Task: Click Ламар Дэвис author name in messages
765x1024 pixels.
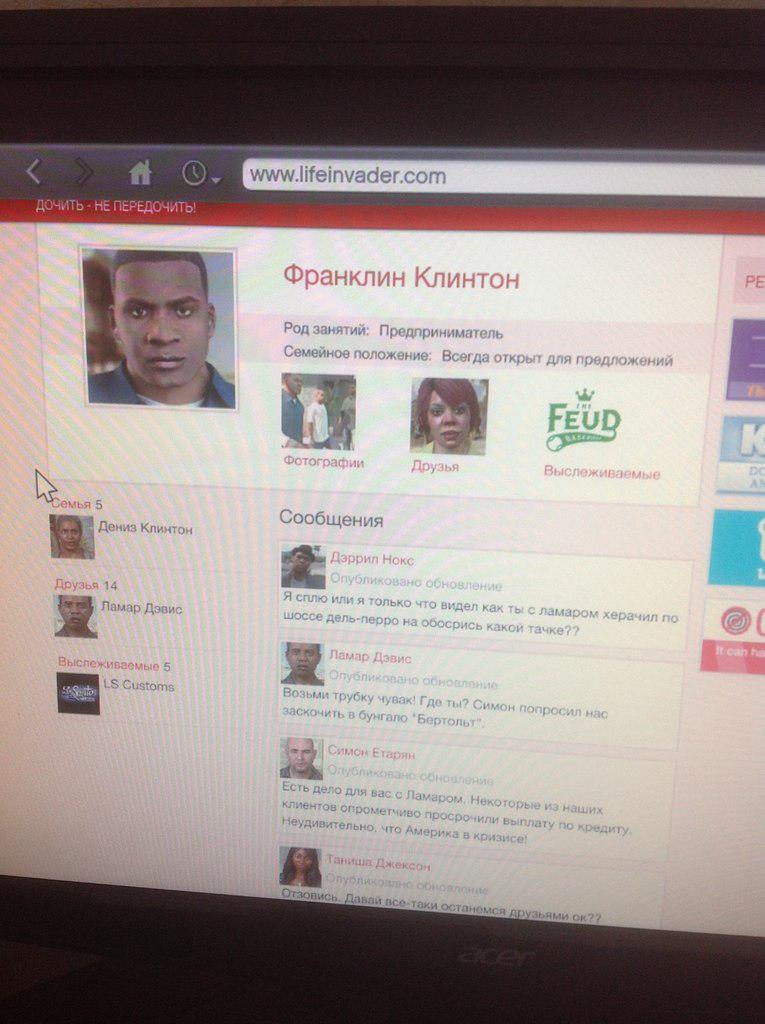Action: point(370,656)
